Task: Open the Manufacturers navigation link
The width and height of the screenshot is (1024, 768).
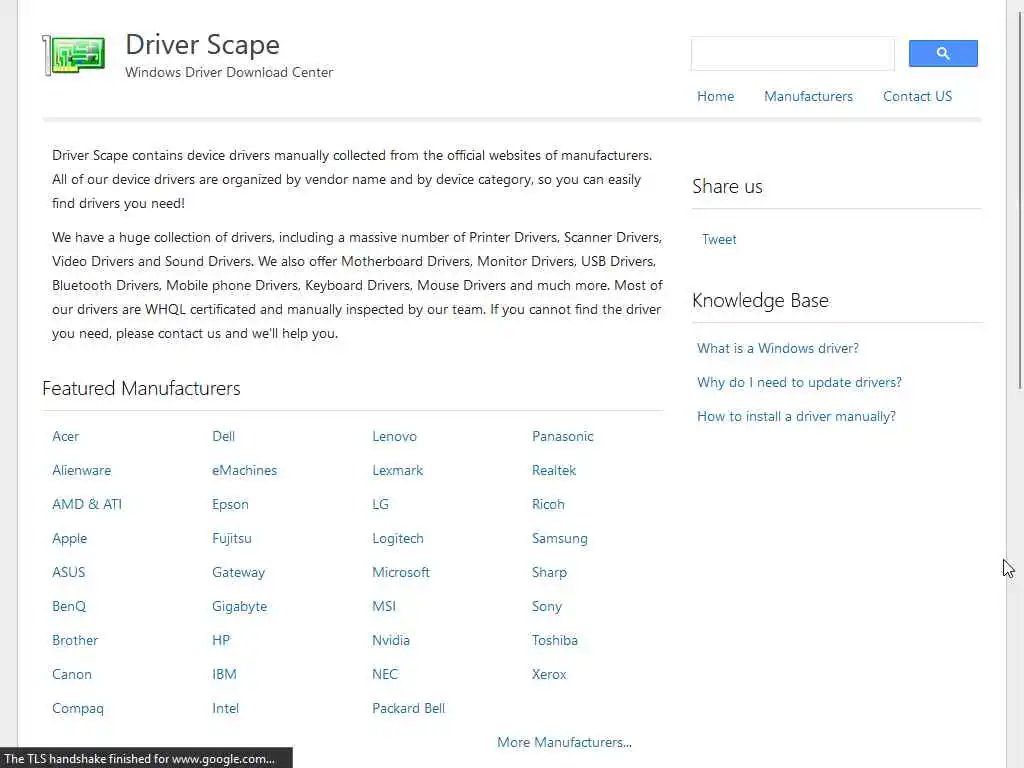Action: tap(808, 97)
